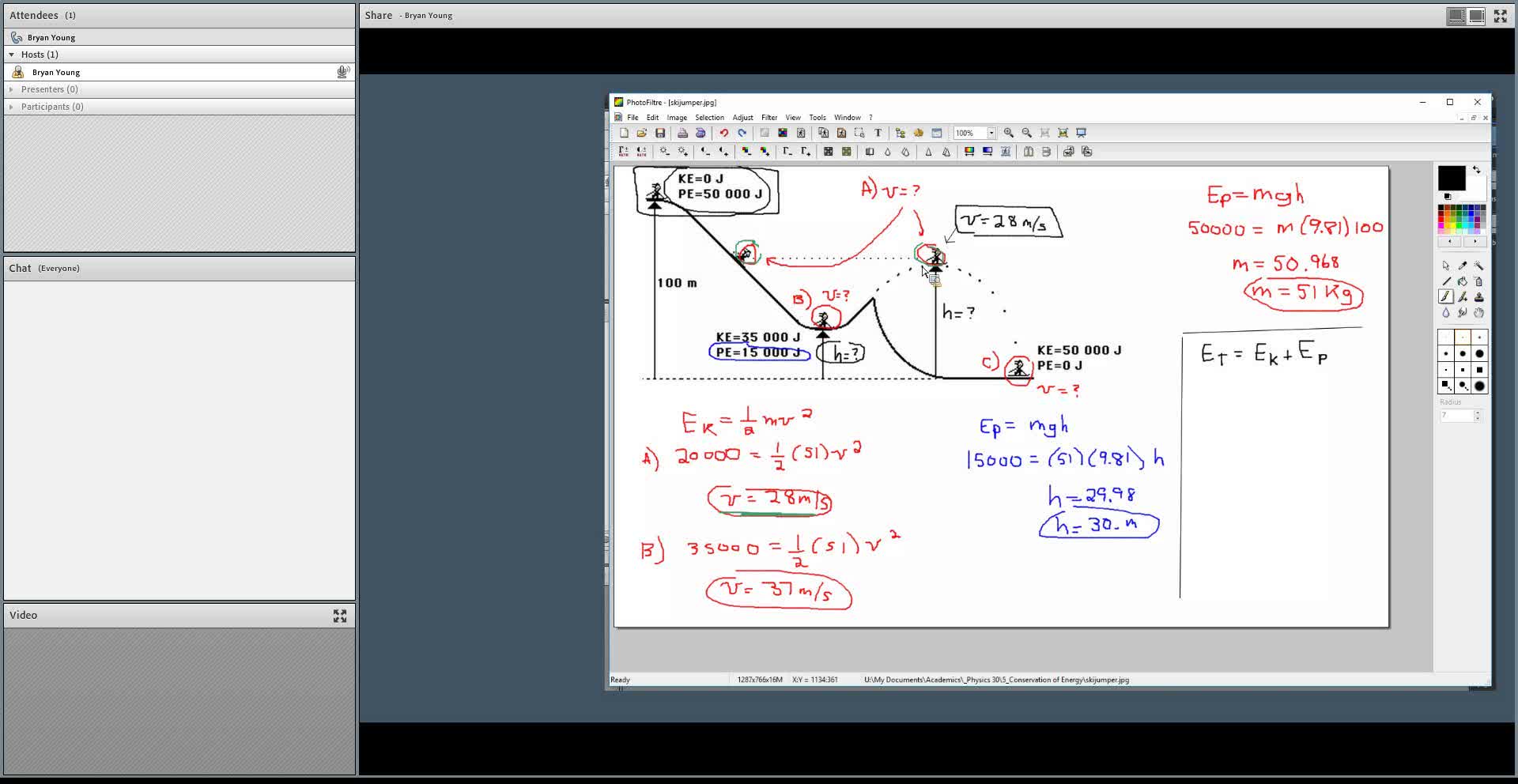Open the File menu

pos(632,118)
